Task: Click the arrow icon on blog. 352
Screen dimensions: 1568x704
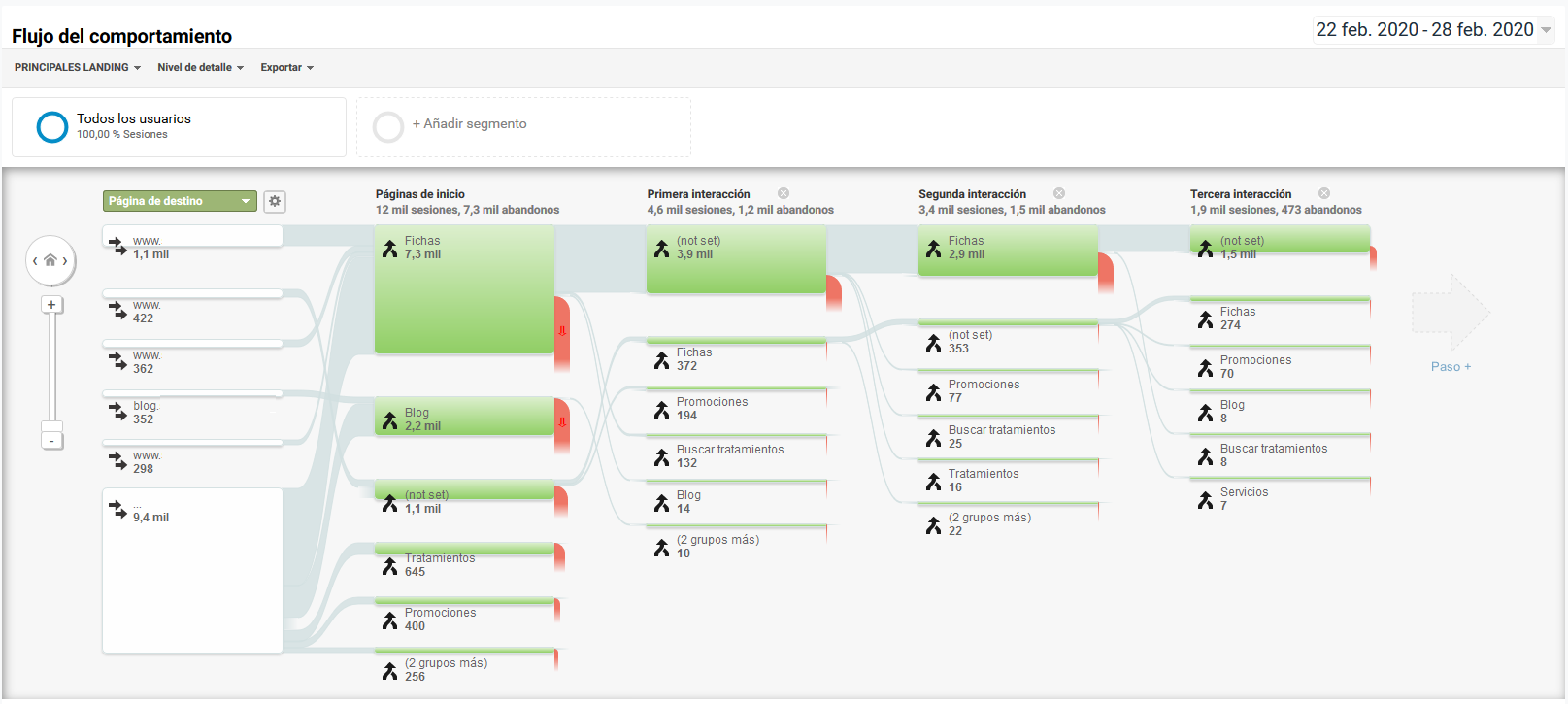Action: pyautogui.click(x=117, y=412)
